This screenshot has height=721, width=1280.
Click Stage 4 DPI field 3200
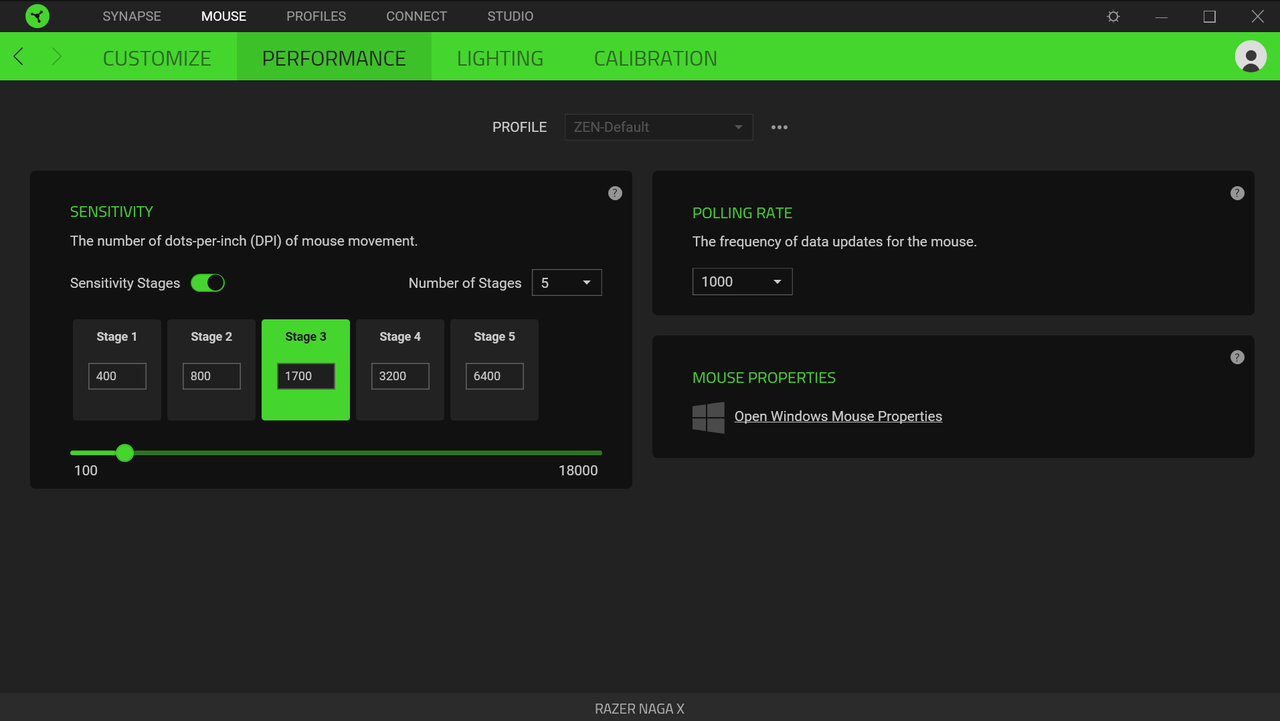click(400, 376)
